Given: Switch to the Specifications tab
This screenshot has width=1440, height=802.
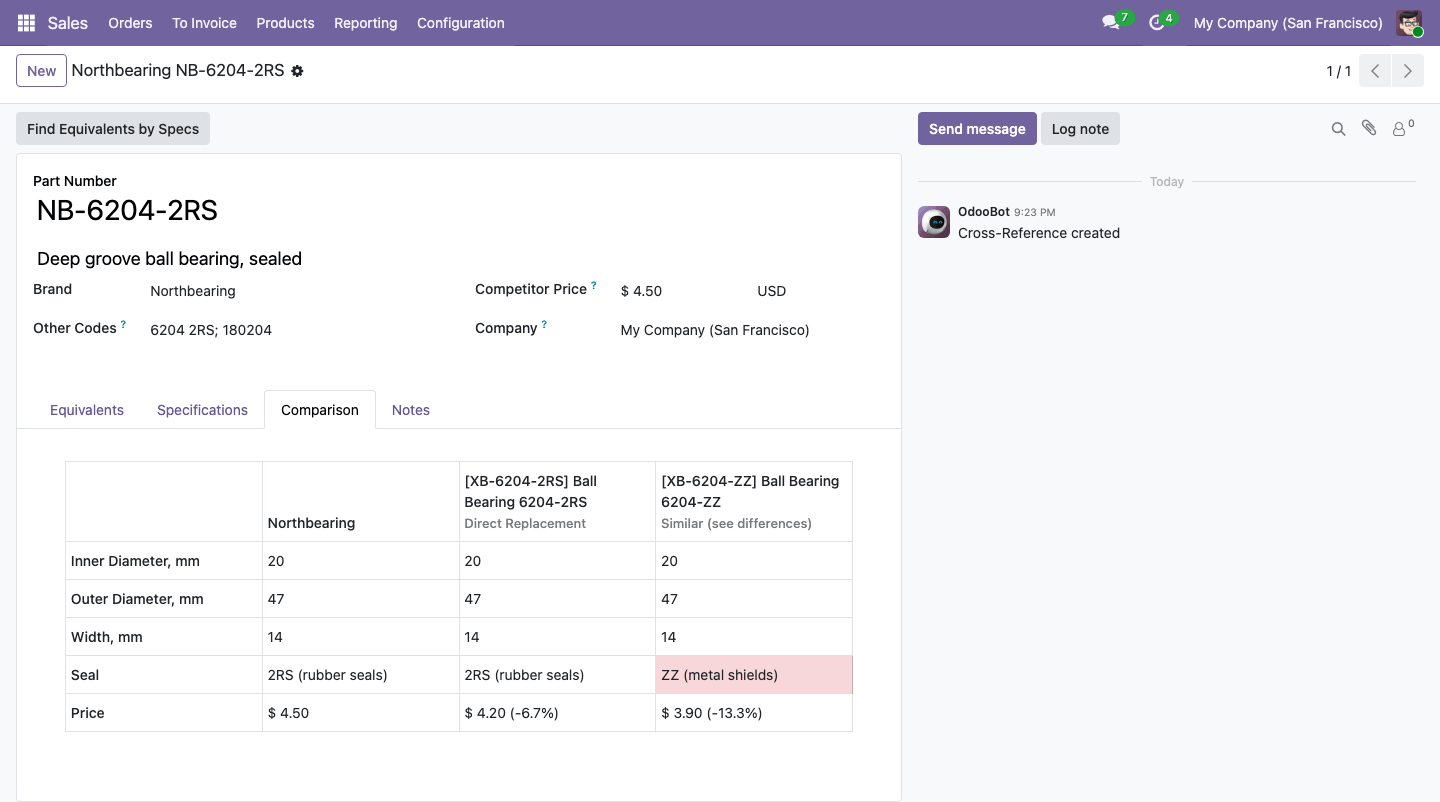Looking at the screenshot, I should click(x=202, y=410).
